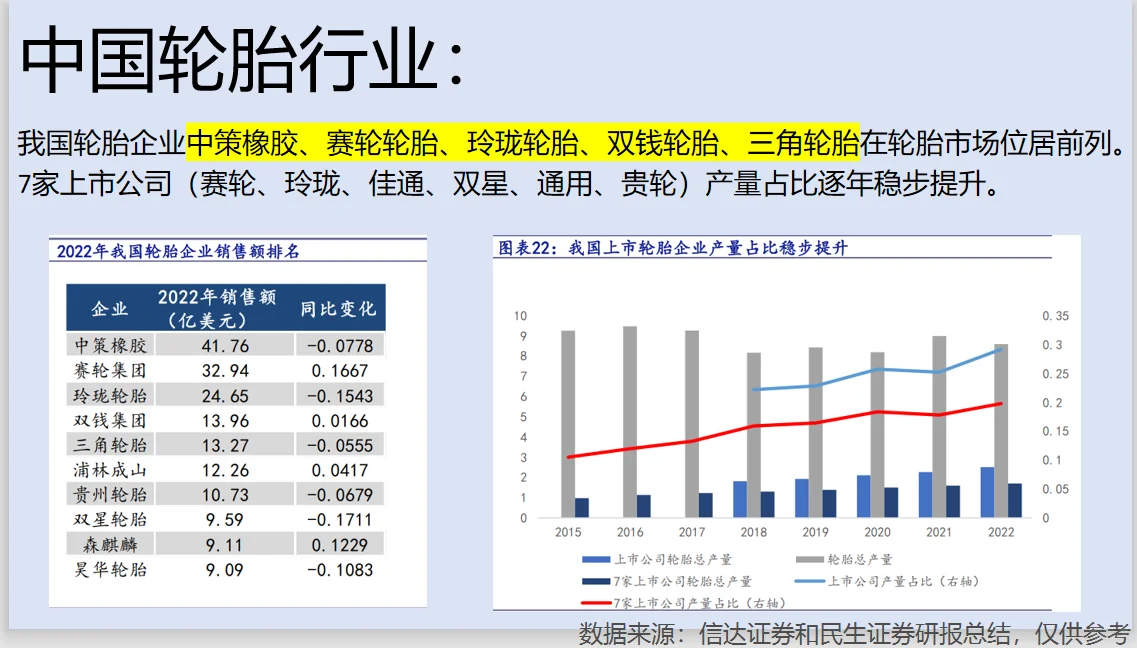The height and width of the screenshot is (648, 1137).
Task: Click left axis label 10
Action: click(x=520, y=316)
